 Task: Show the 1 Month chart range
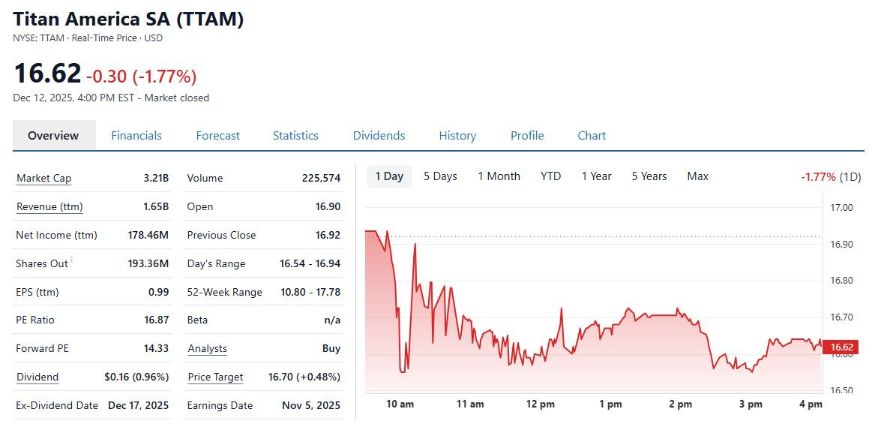(x=498, y=177)
